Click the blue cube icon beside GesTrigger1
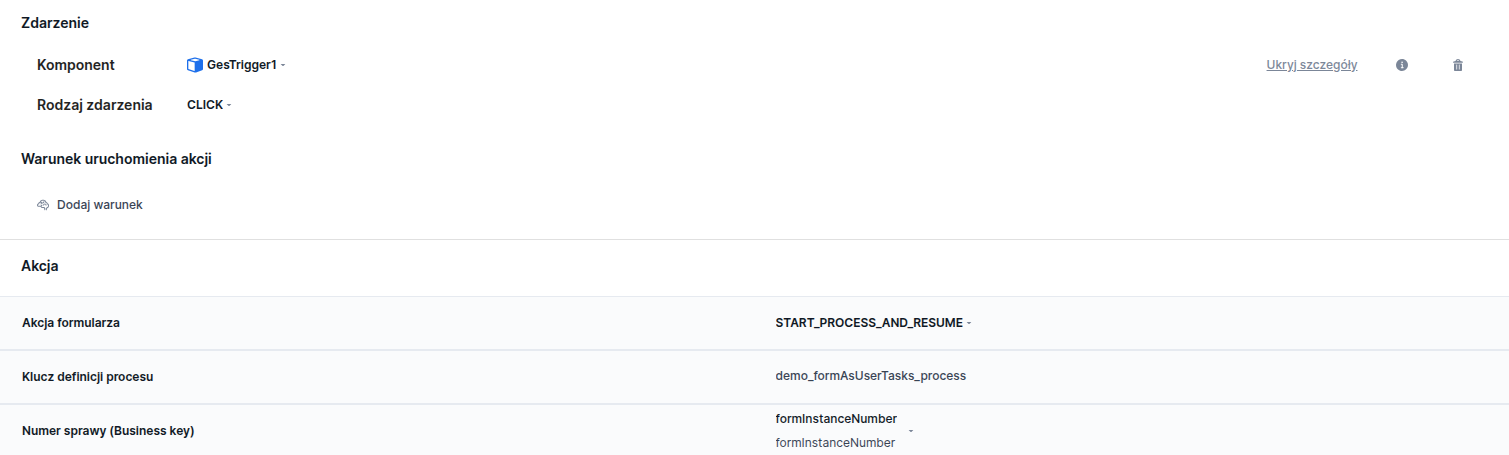This screenshot has width=1509, height=455. 195,65
